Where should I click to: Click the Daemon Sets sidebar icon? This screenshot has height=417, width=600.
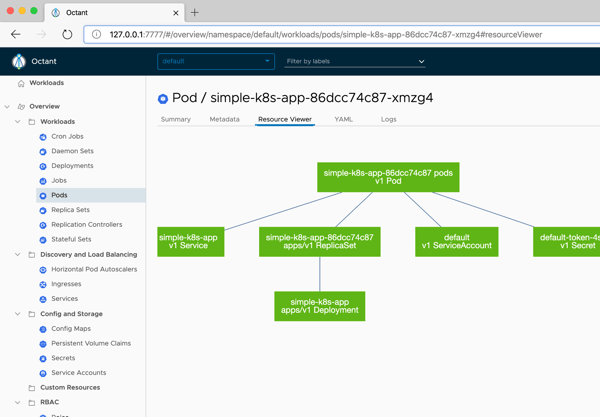pos(43,152)
